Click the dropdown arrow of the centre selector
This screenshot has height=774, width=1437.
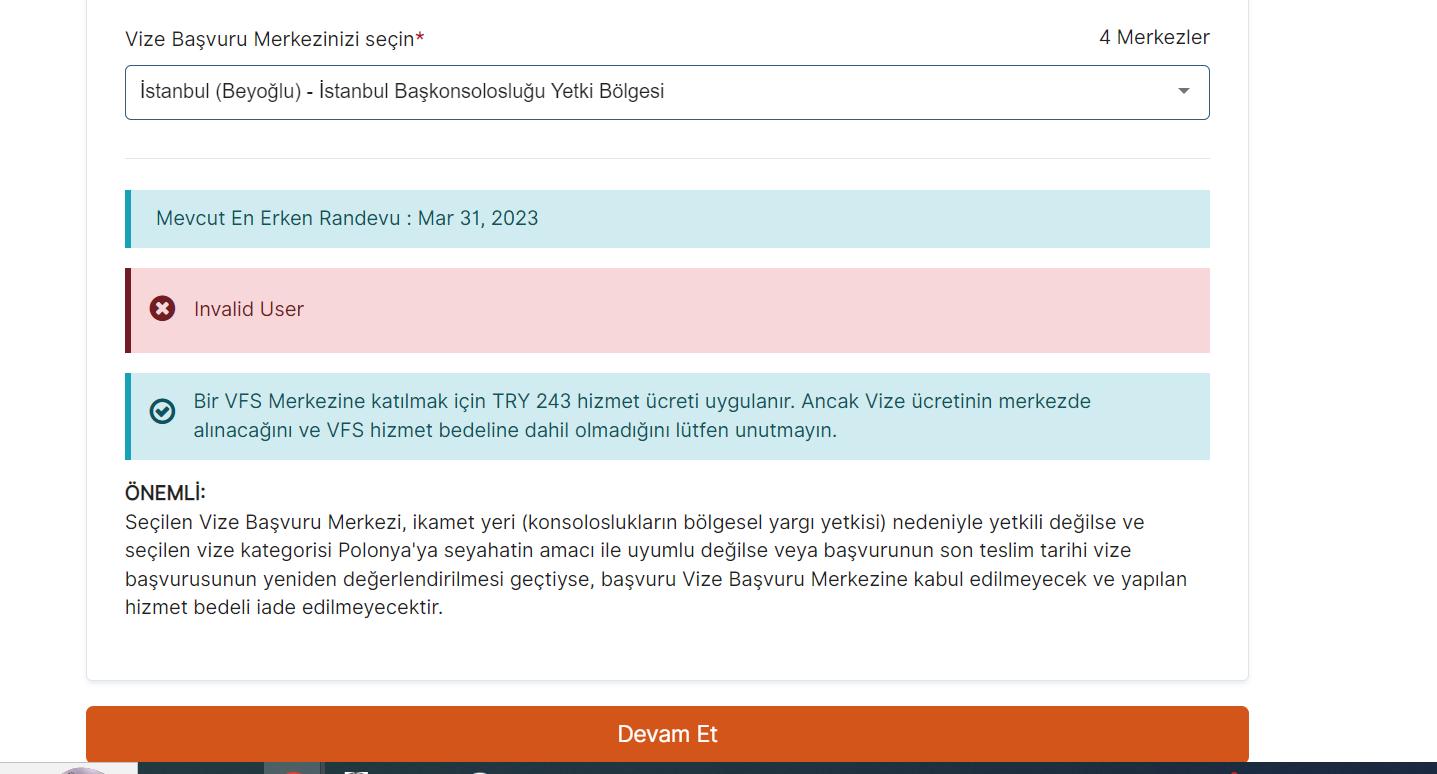click(1183, 91)
